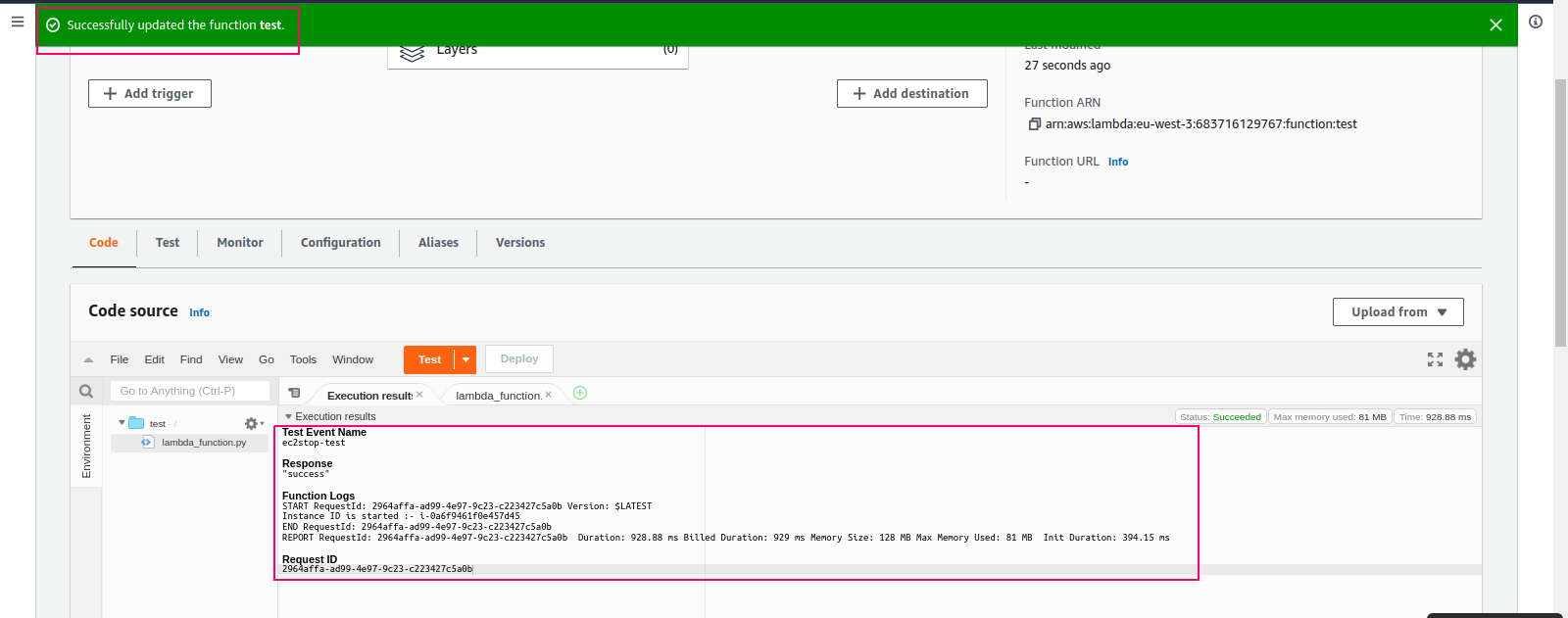Screen dimensions: 1568x618
Task: Switch to the Test tab
Action: [168, 243]
